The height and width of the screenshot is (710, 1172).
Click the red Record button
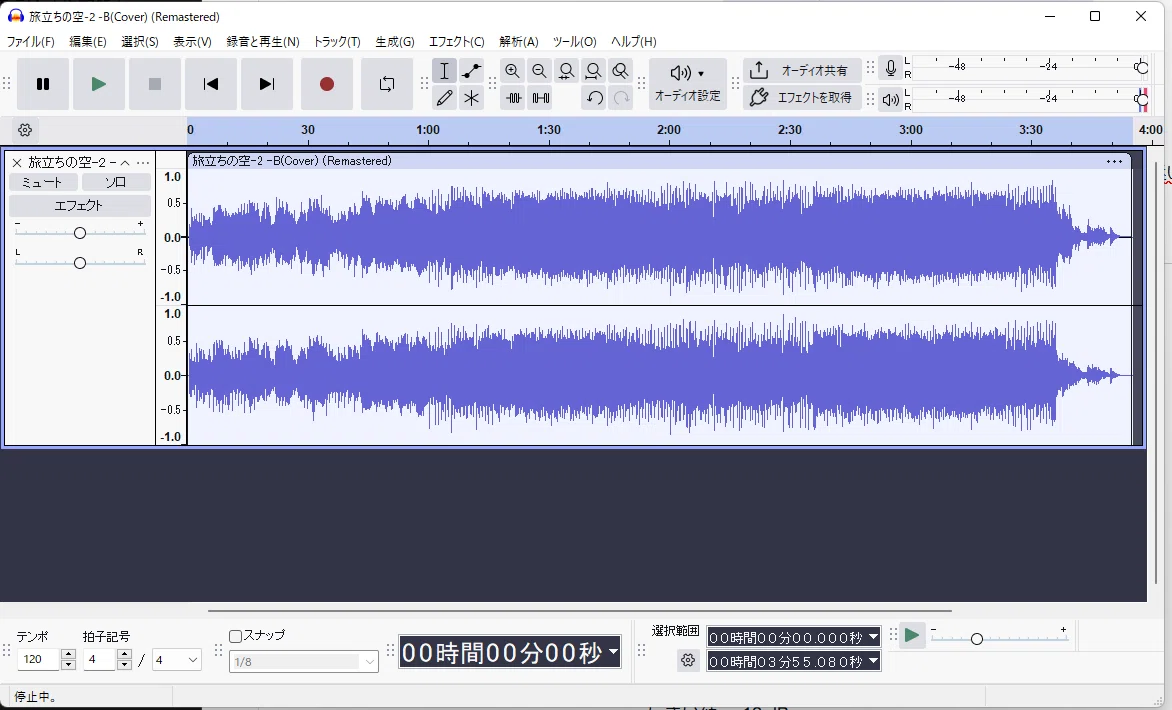pyautogui.click(x=327, y=84)
